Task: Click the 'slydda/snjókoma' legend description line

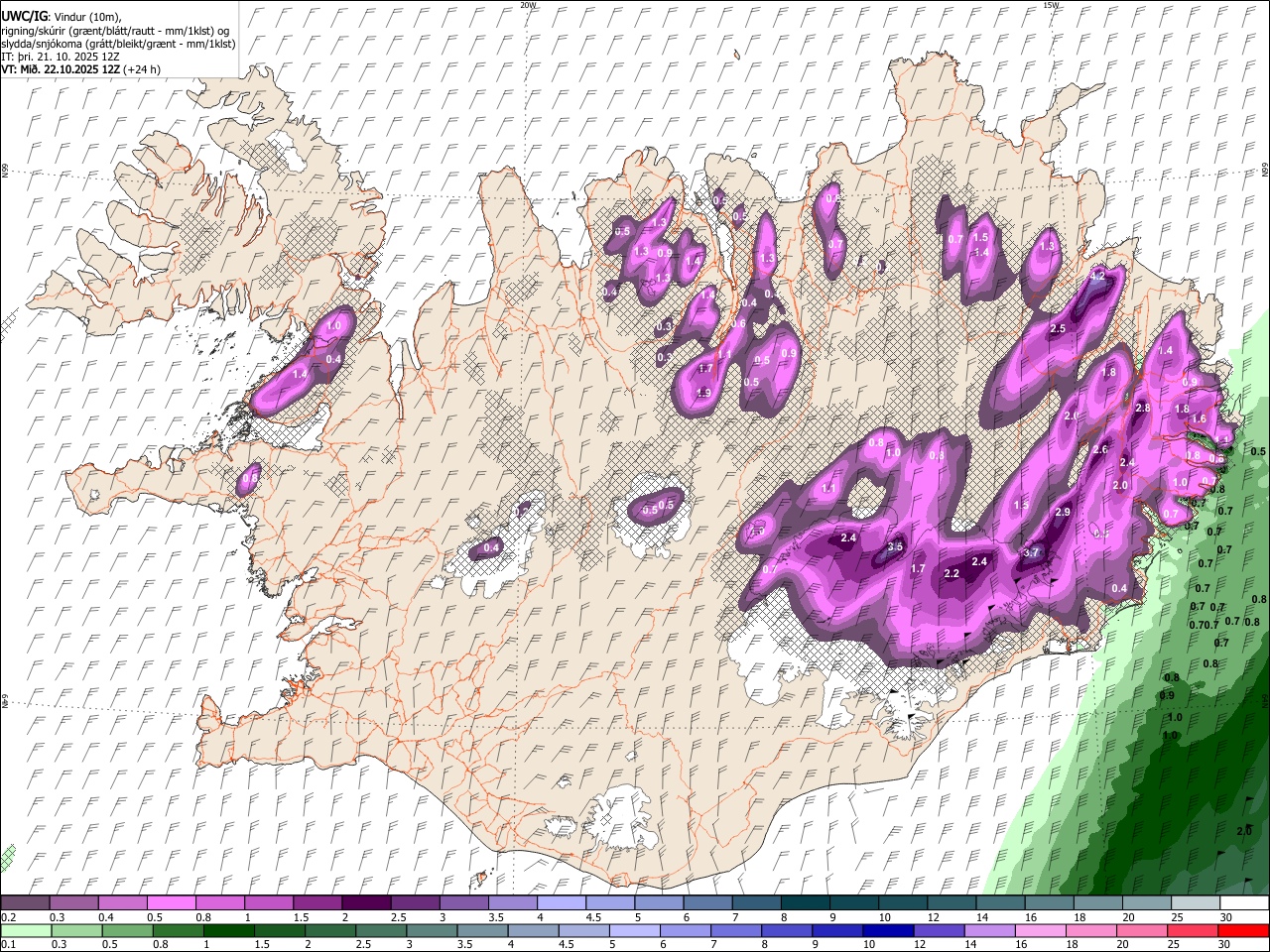Action: pos(118,44)
